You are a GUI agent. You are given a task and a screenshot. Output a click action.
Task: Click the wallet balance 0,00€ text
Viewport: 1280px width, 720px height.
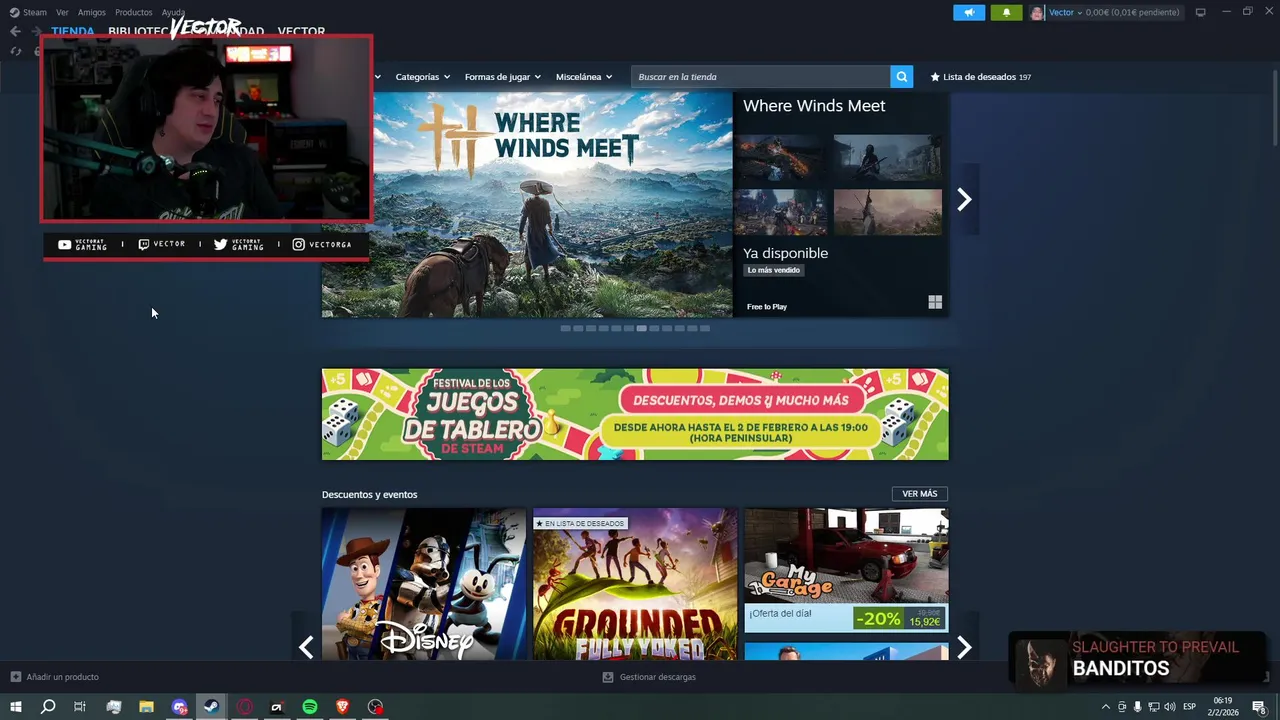point(1132,12)
